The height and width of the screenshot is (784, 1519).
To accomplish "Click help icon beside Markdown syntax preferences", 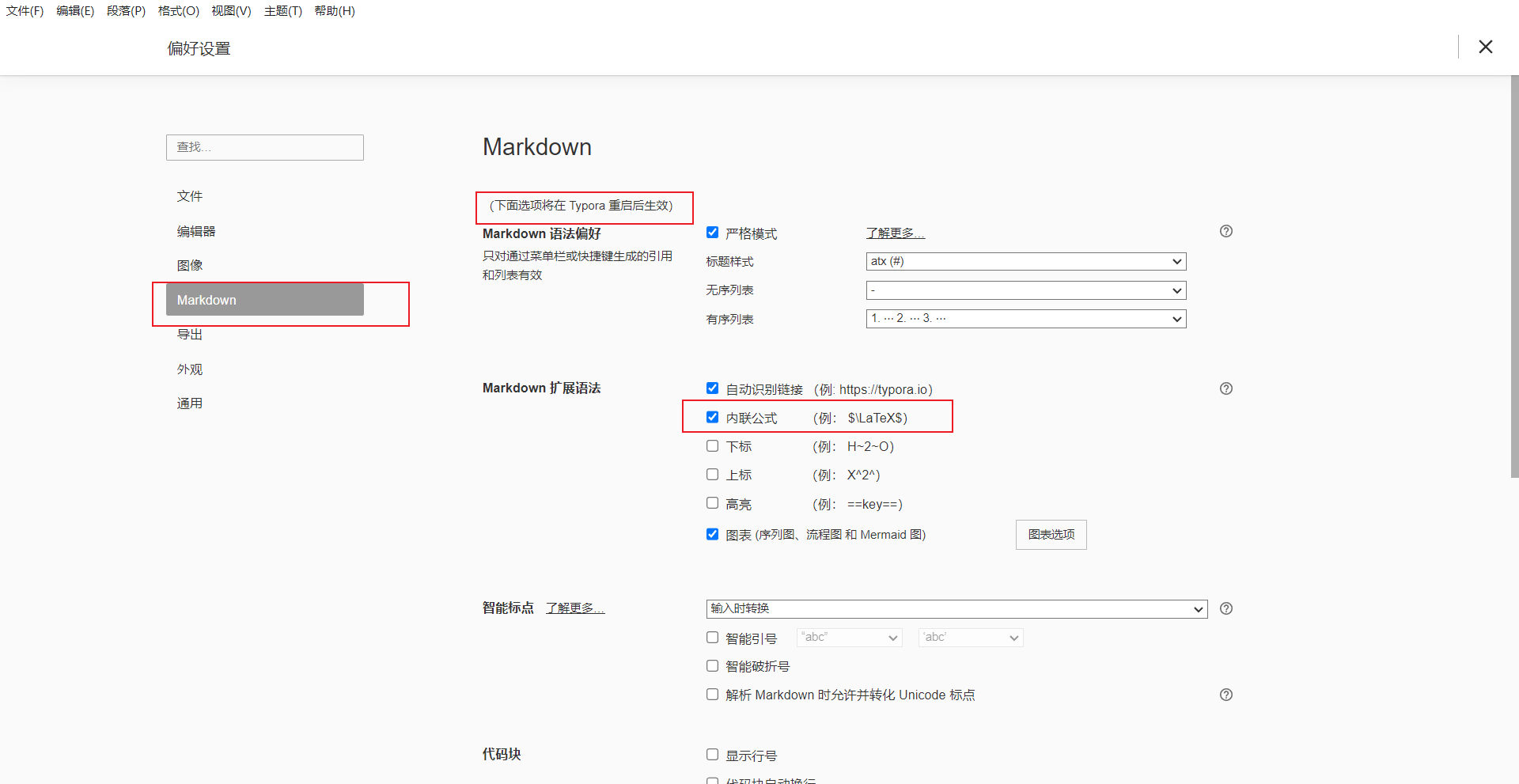I will [1226, 231].
